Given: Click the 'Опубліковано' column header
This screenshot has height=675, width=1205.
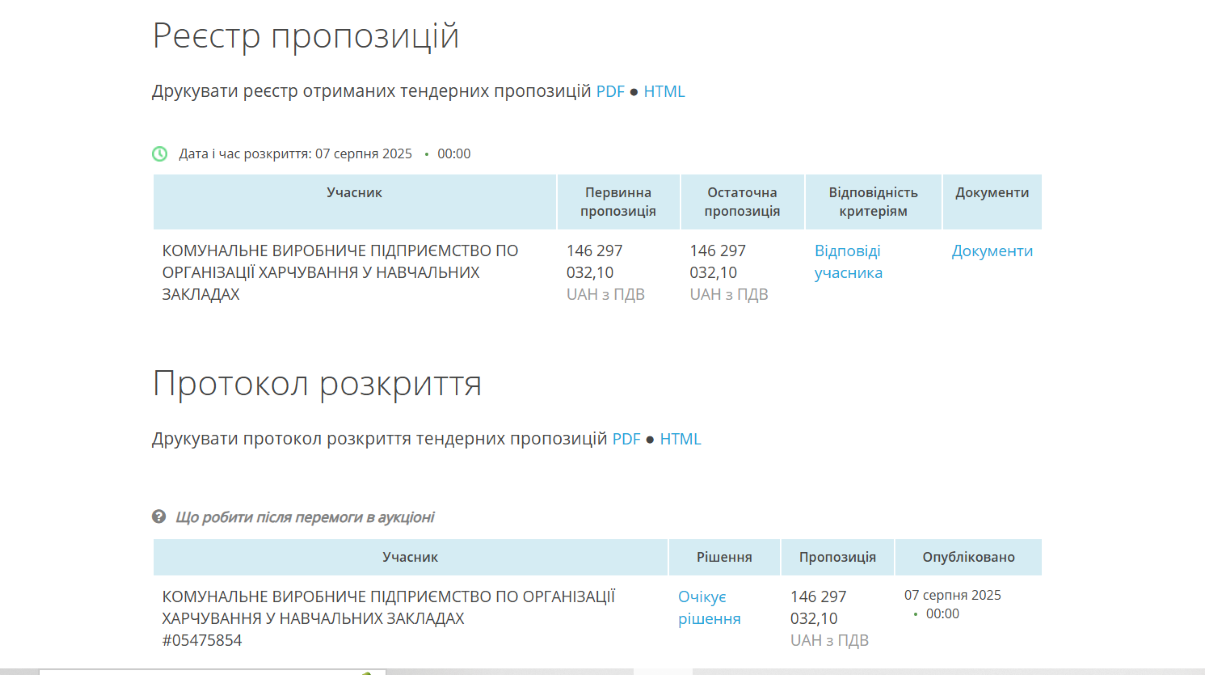Looking at the screenshot, I should point(968,557).
